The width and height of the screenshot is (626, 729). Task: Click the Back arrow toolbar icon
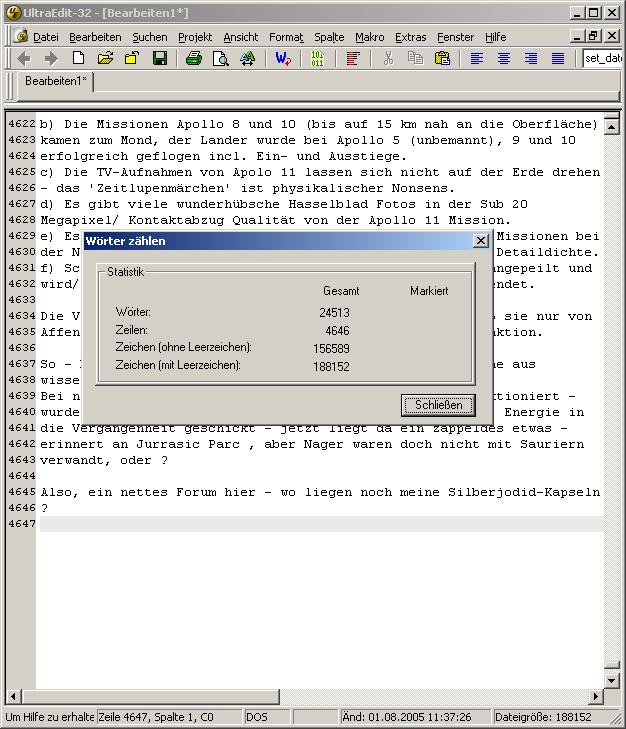24,59
